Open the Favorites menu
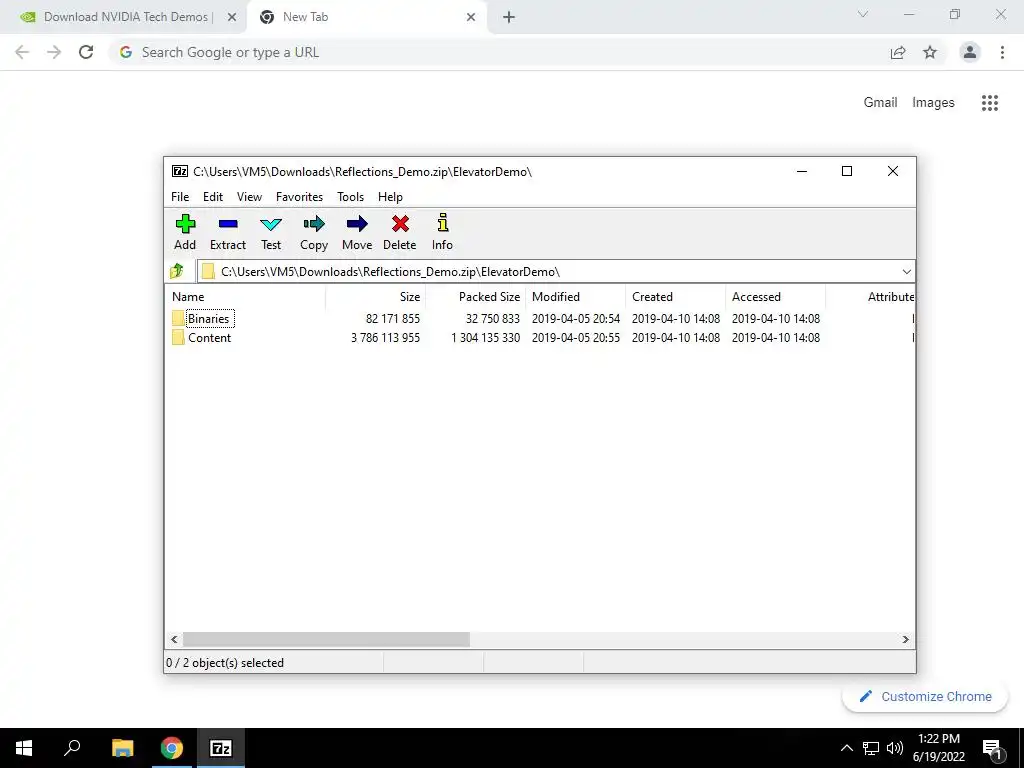The height and width of the screenshot is (768, 1024). click(299, 197)
